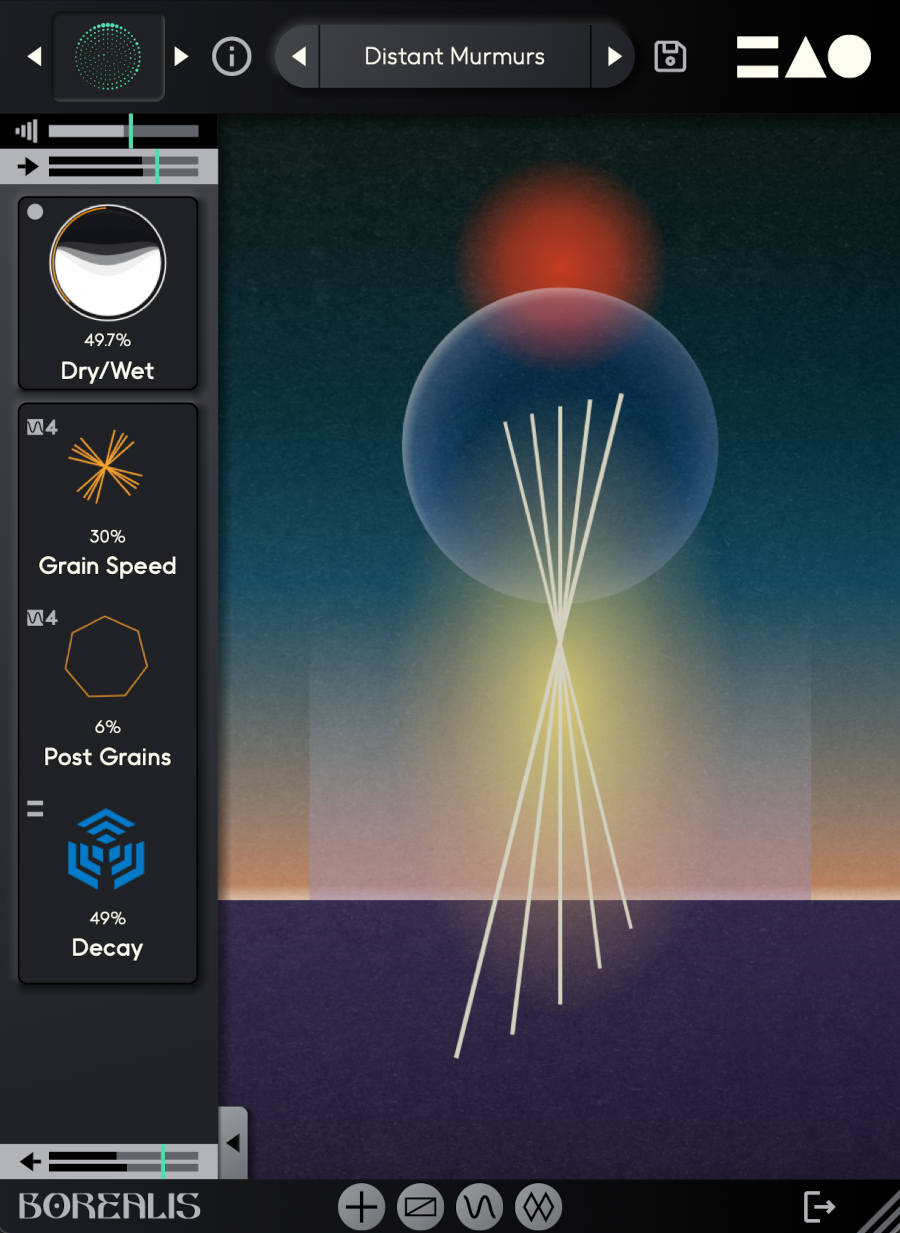Open the info panel

click(231, 56)
